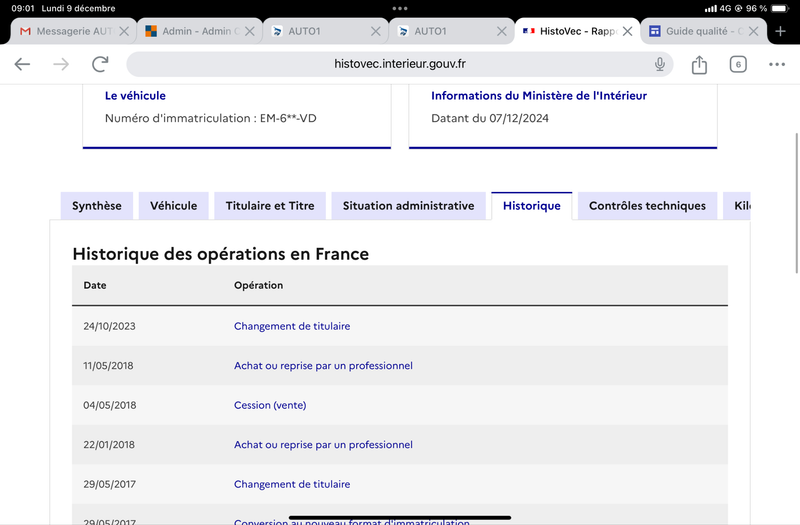The width and height of the screenshot is (800, 525).
Task: Click Achat ou reprise dated 22/01/2018
Action: pos(323,445)
